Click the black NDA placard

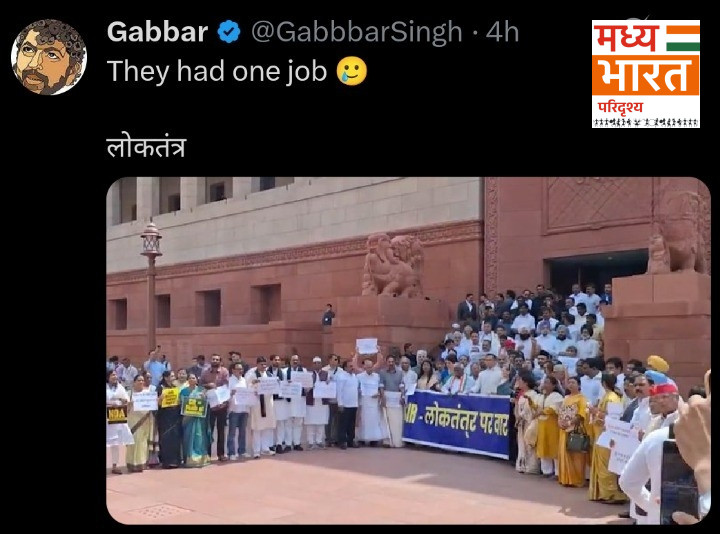[117, 414]
